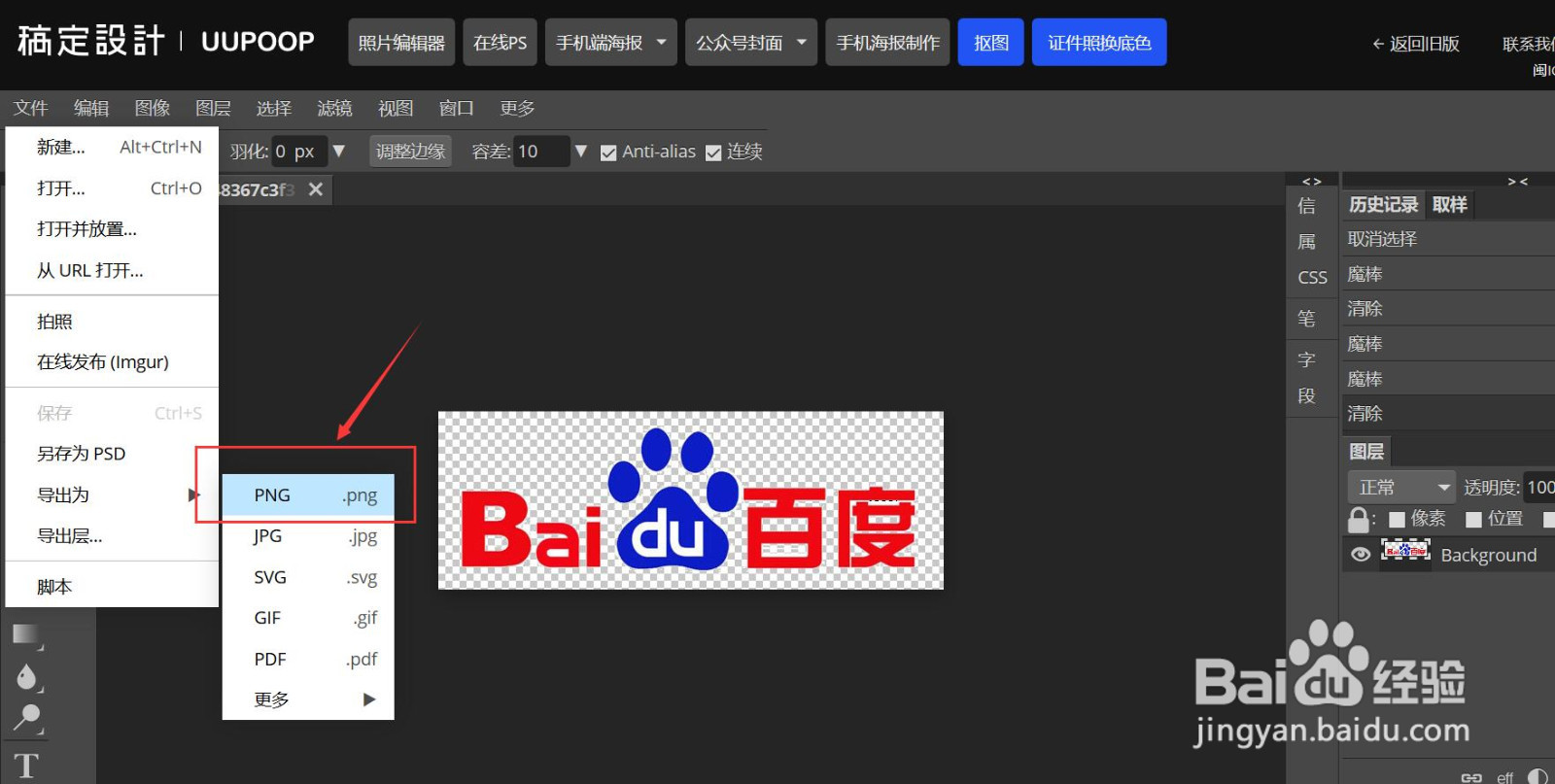Open the 图层 menu in the menu bar
The height and width of the screenshot is (784, 1555).
213,108
